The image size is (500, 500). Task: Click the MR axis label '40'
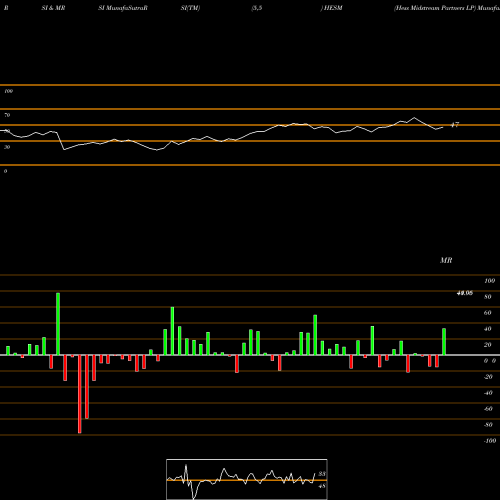487,329
